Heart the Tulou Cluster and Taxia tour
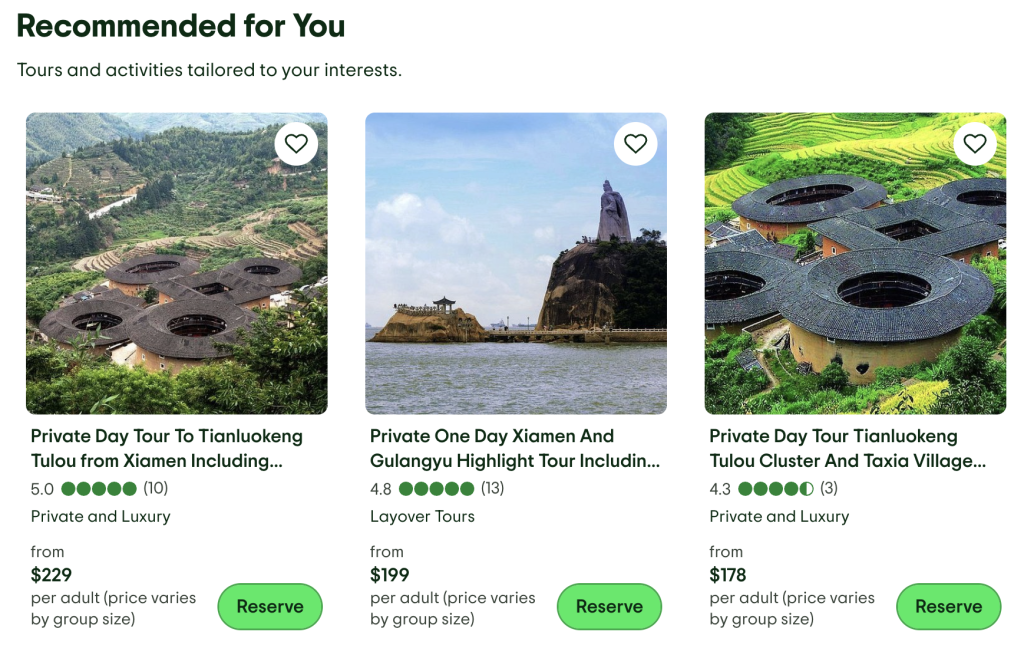 pos(975,144)
